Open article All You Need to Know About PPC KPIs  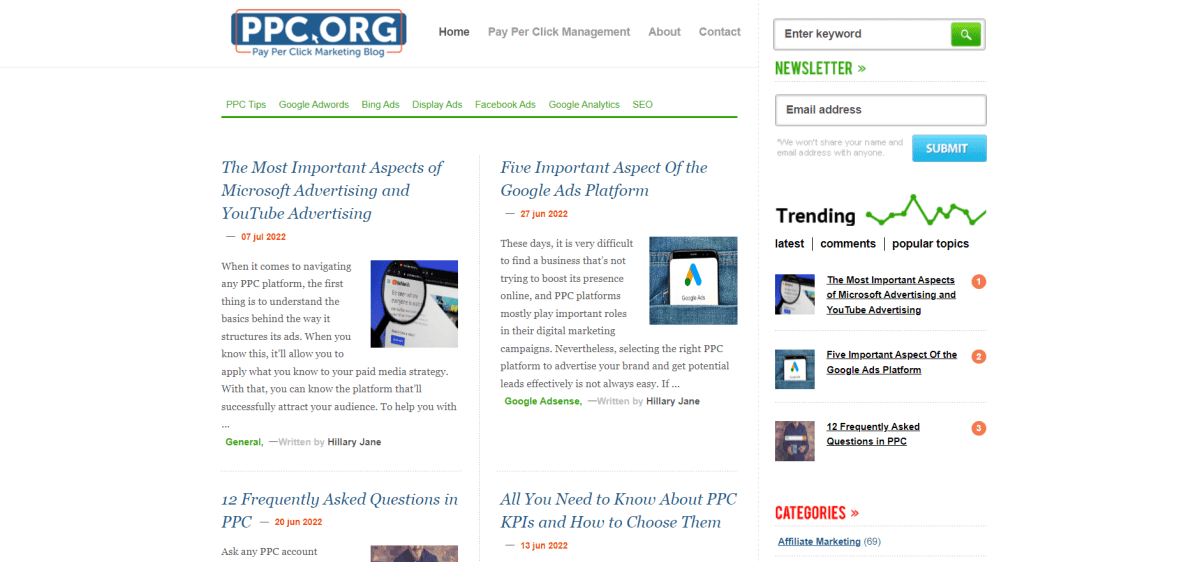[619, 510]
